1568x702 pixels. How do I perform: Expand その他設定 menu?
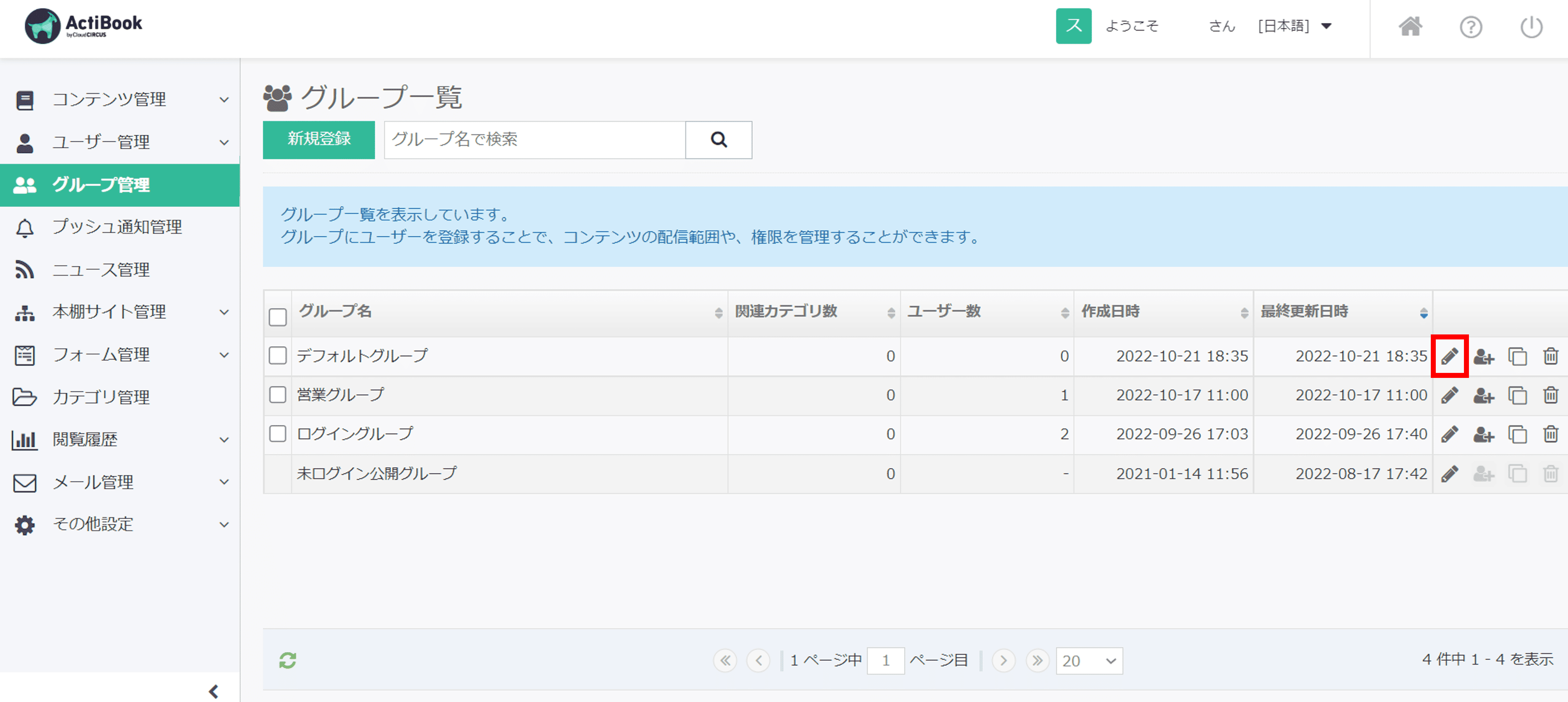click(120, 524)
